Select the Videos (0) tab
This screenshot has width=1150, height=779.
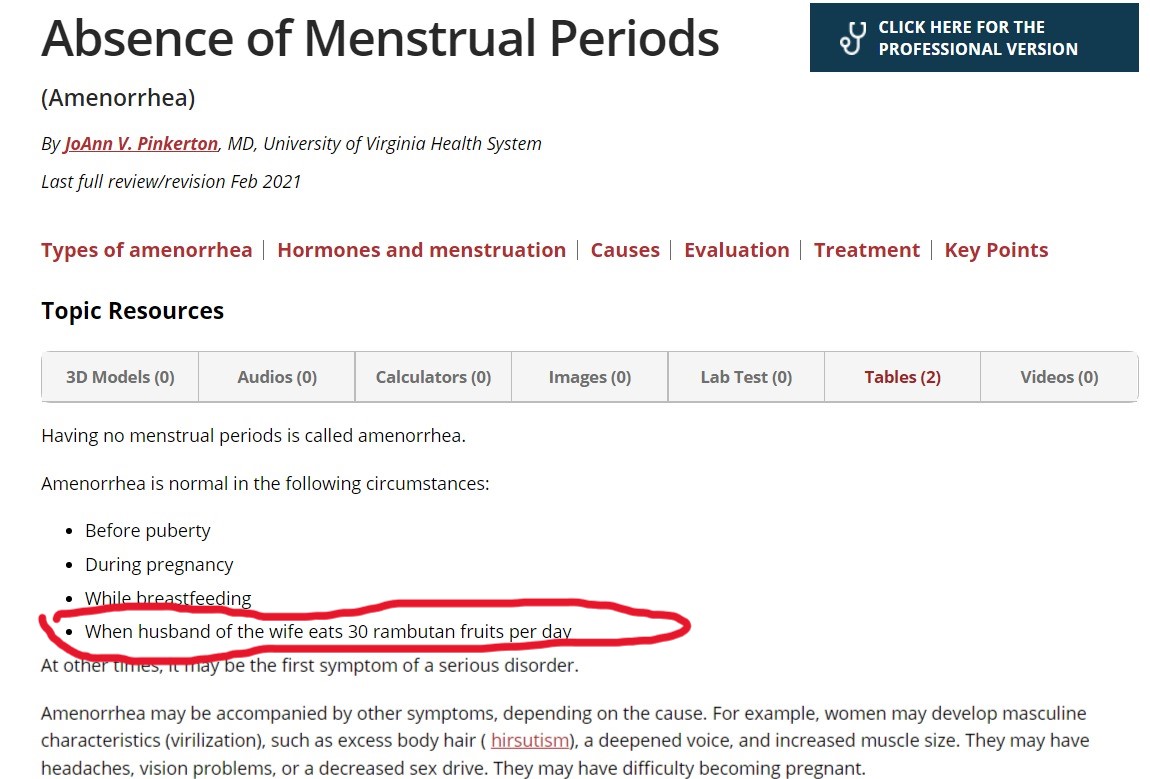click(1059, 377)
